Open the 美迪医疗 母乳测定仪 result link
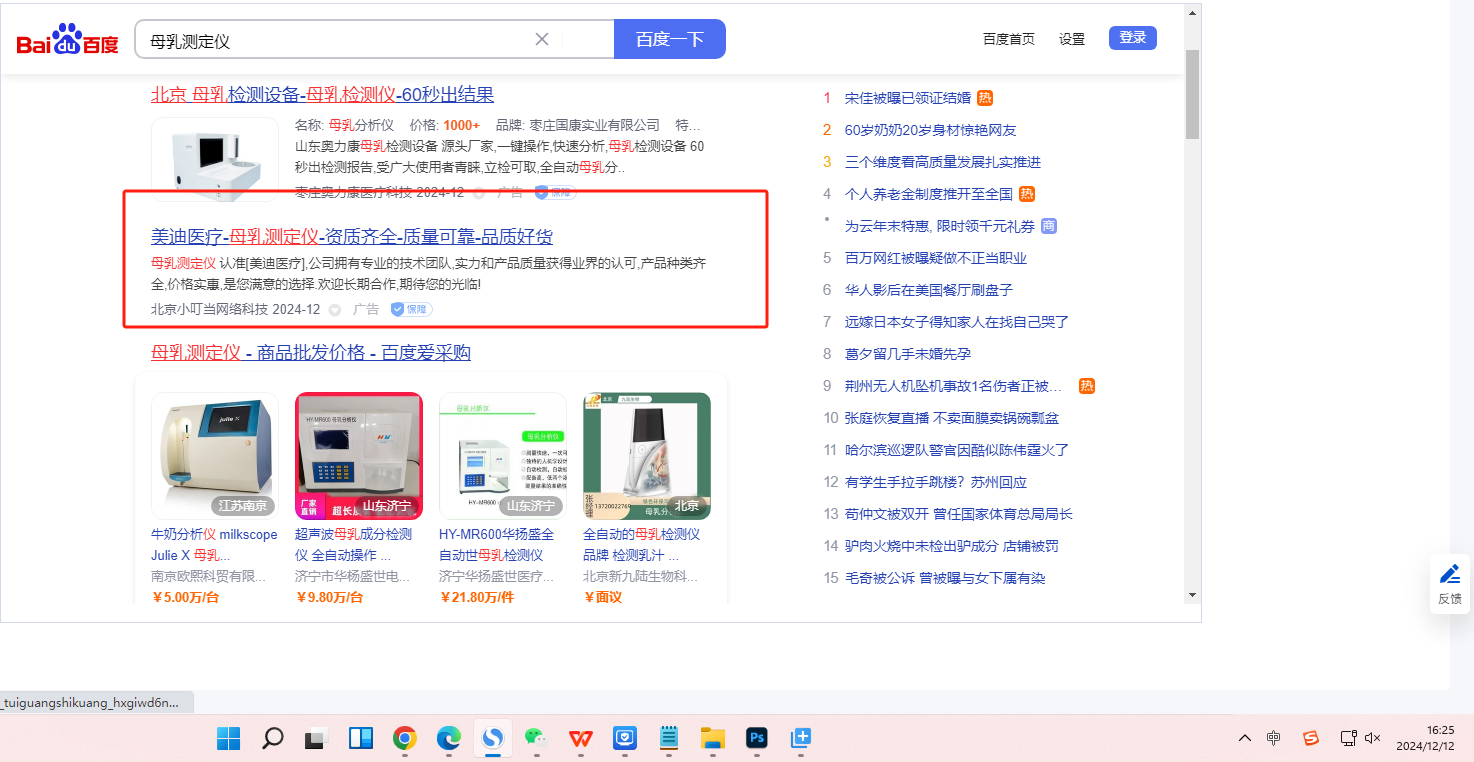Viewport: 1474px width, 762px height. 351,237
